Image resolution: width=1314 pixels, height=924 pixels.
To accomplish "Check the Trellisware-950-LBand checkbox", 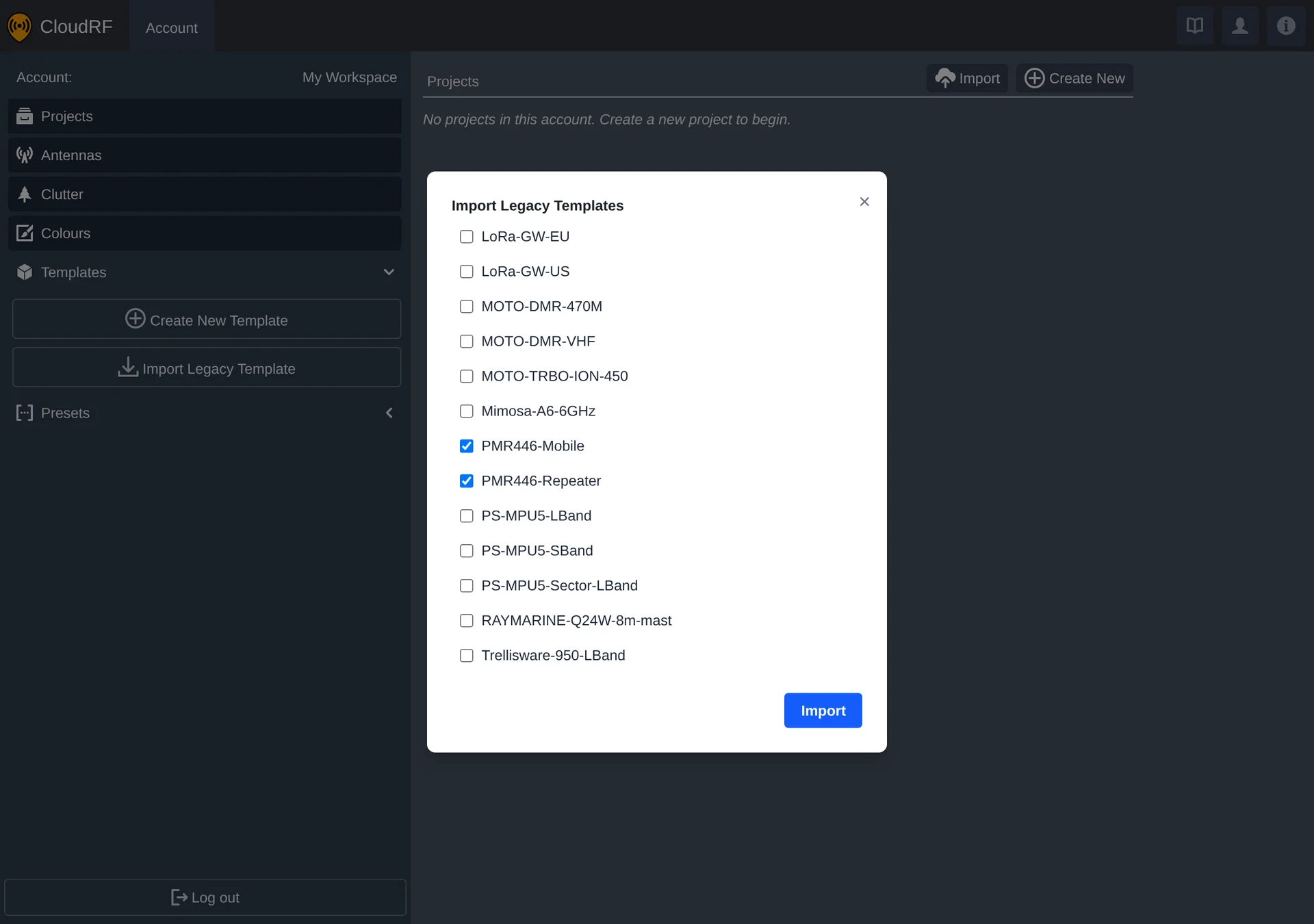I will [x=466, y=656].
